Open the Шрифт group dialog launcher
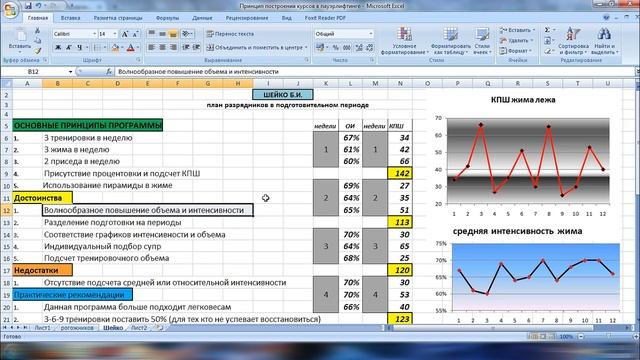 (138, 60)
